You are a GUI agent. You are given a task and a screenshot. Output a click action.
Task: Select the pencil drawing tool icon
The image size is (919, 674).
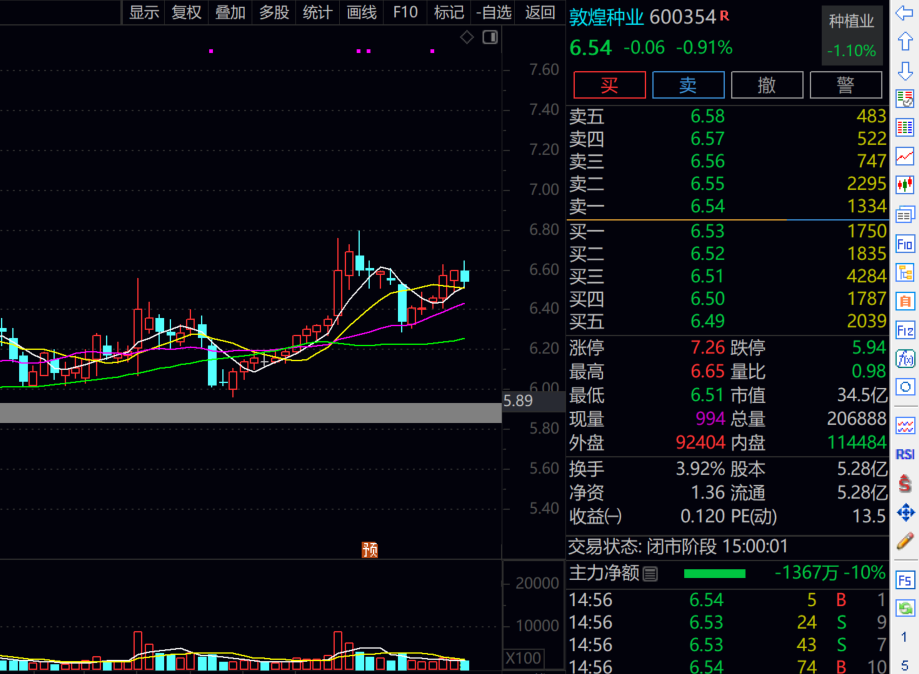904,541
